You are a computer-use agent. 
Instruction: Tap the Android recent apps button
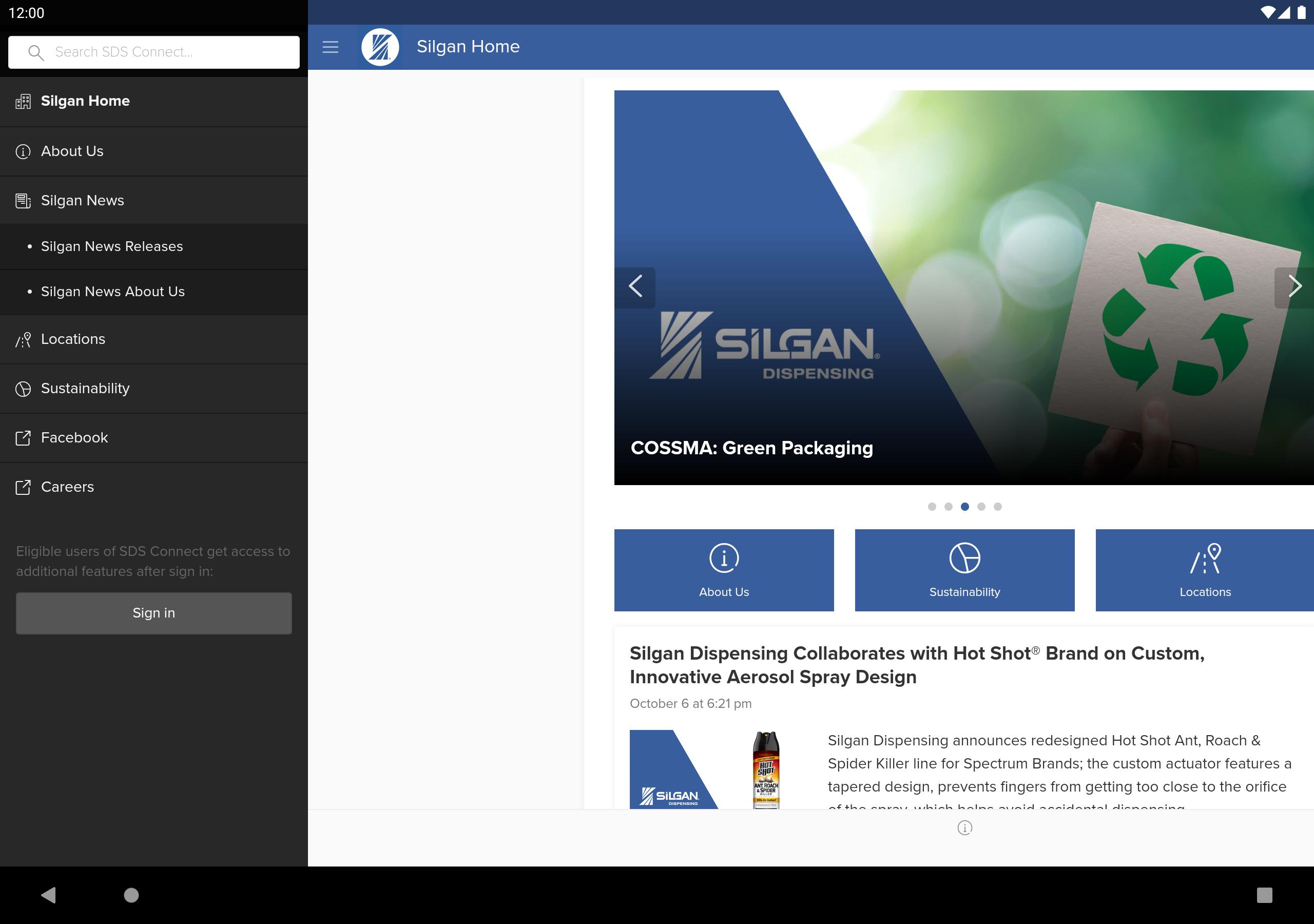(1264, 895)
